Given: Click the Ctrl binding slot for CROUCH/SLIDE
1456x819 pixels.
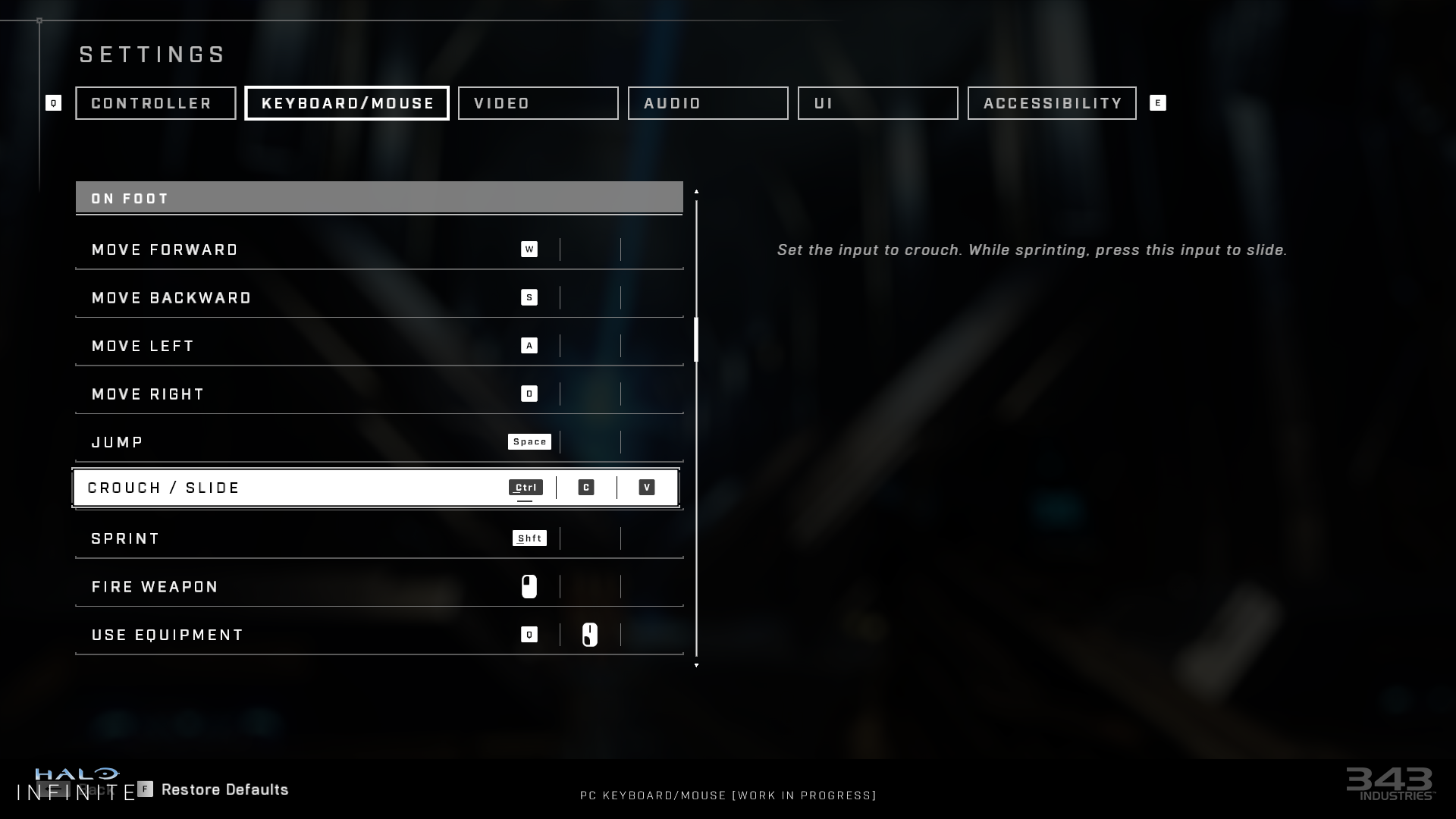Looking at the screenshot, I should click(525, 487).
